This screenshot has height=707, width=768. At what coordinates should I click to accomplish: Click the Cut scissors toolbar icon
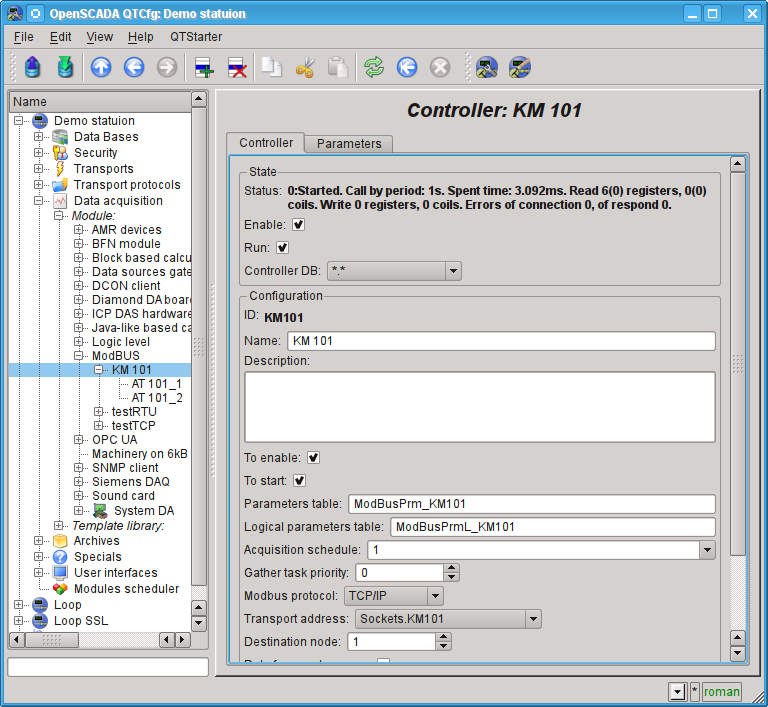coord(305,67)
